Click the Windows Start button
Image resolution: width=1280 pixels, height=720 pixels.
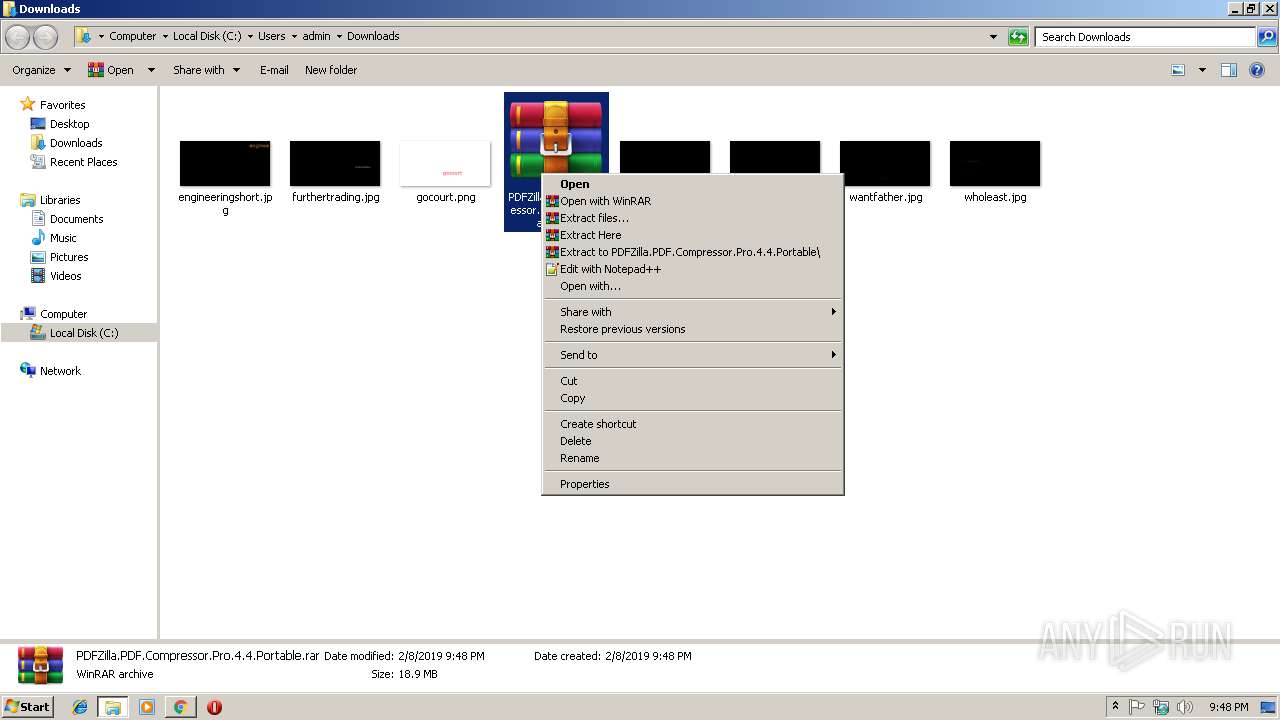click(27, 707)
